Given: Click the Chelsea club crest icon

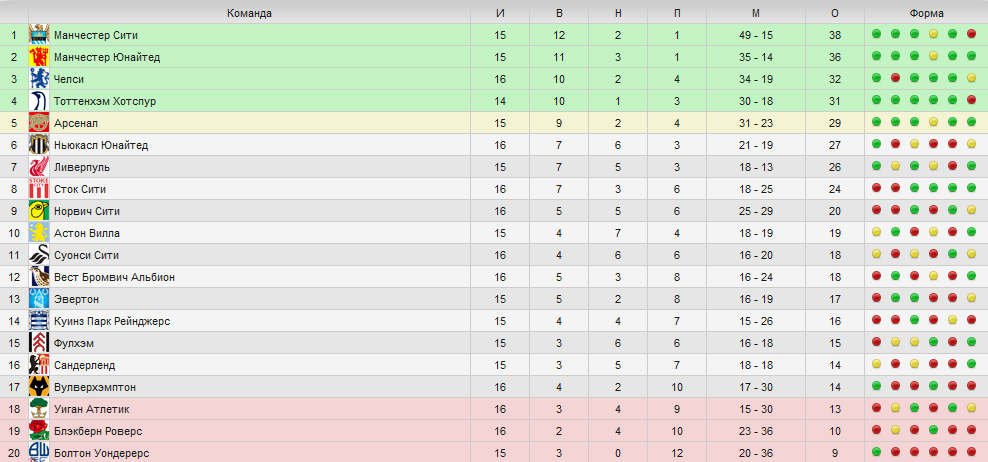Looking at the screenshot, I should pos(39,79).
